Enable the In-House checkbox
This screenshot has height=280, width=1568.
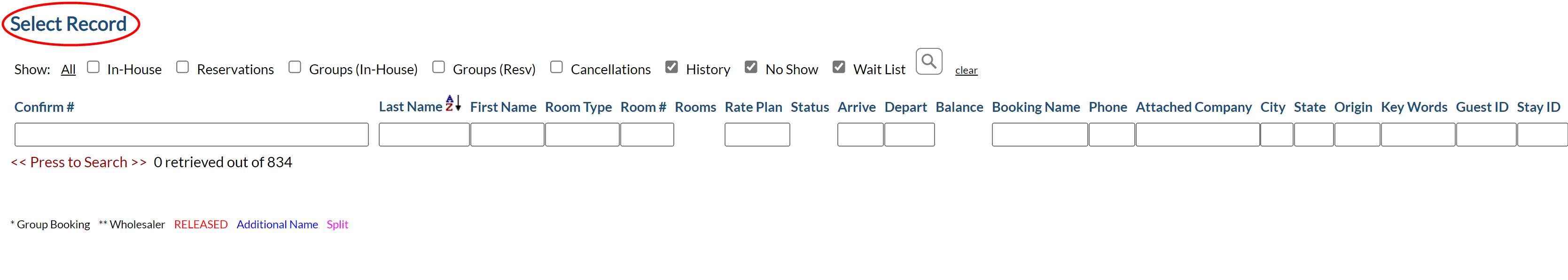[93, 67]
